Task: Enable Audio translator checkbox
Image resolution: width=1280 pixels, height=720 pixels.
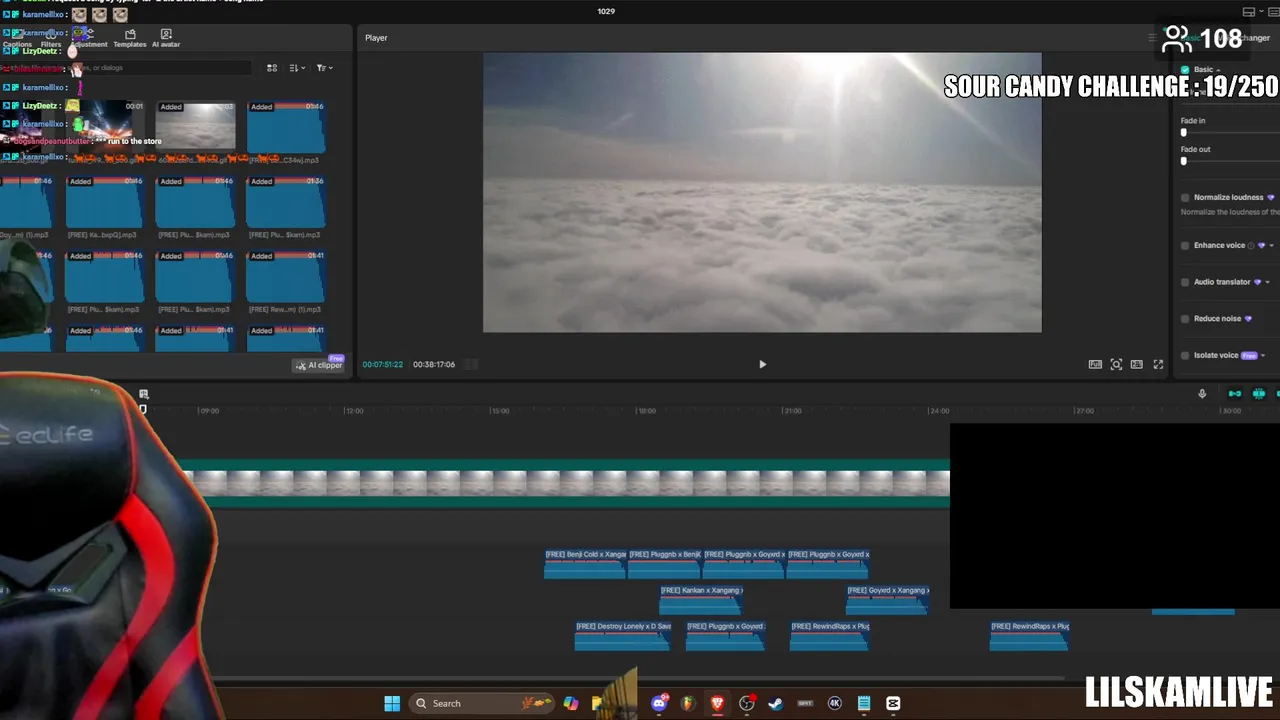Action: click(x=1185, y=282)
